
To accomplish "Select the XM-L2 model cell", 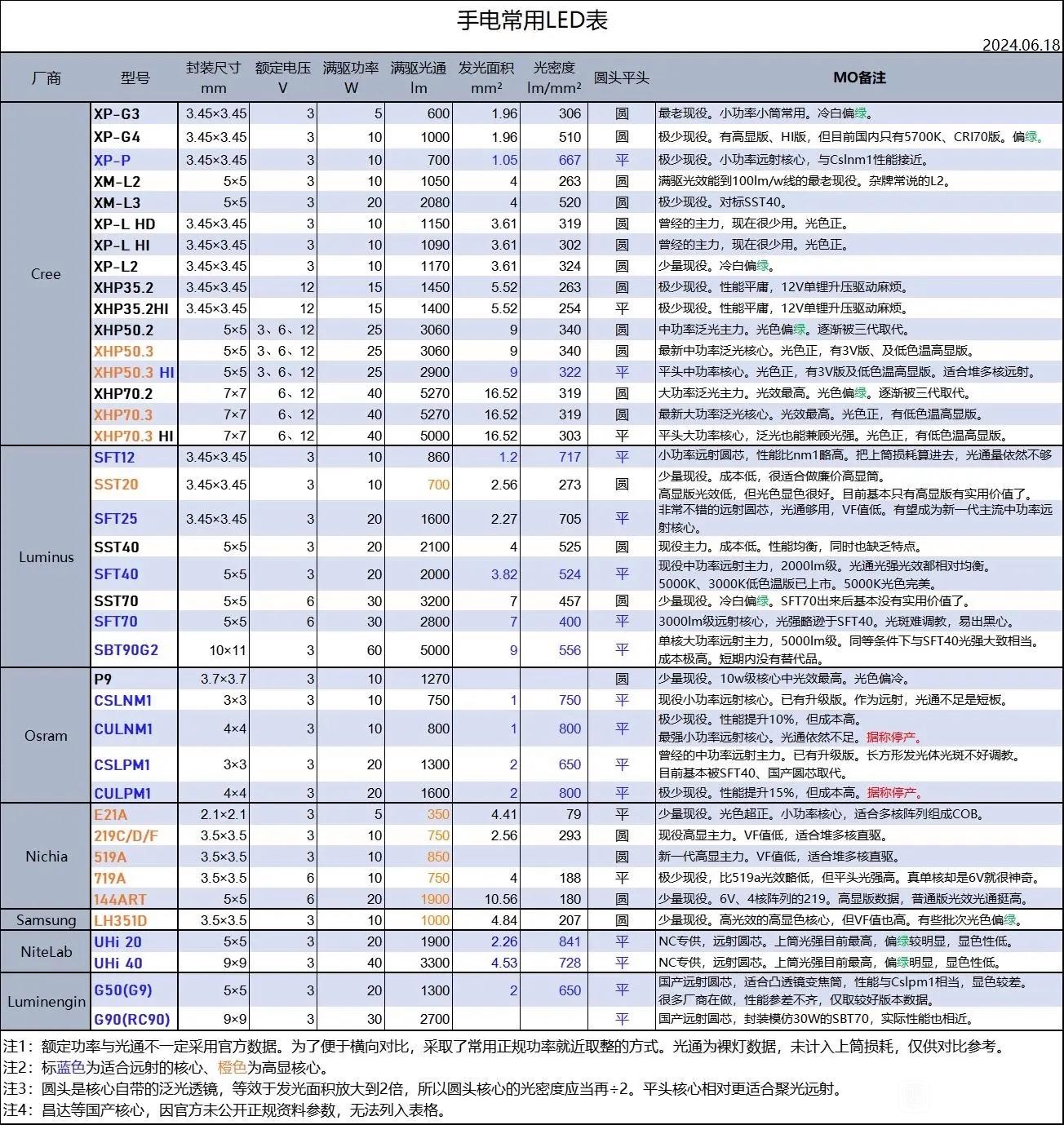I will click(x=135, y=181).
